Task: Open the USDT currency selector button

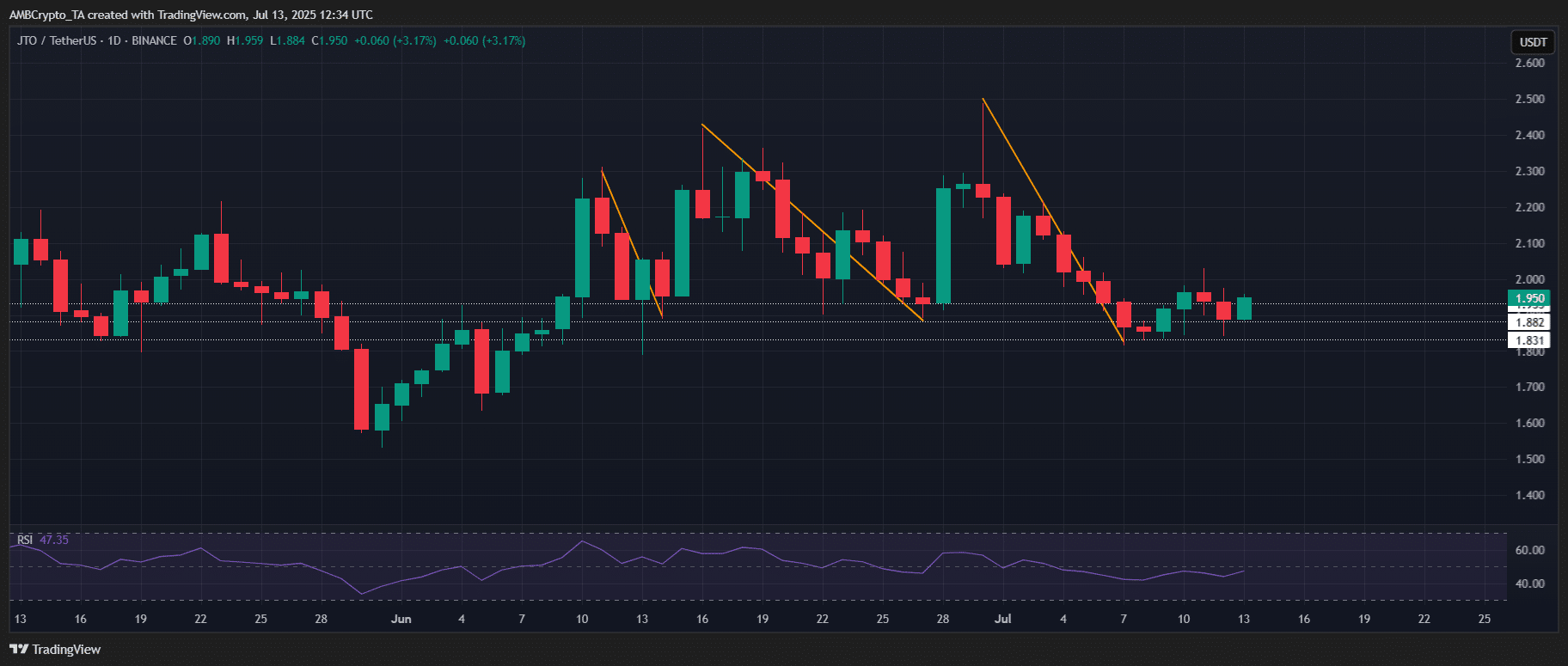Action: [1533, 41]
